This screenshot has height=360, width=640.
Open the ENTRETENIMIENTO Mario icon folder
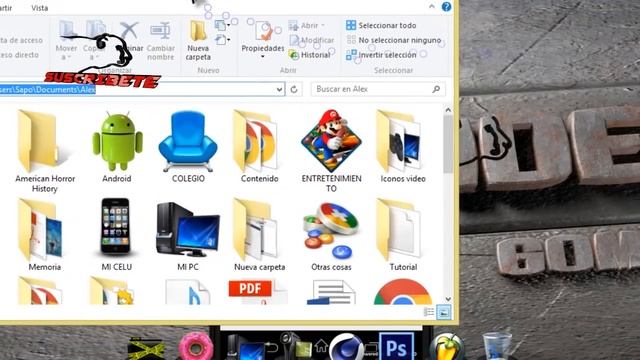point(331,151)
